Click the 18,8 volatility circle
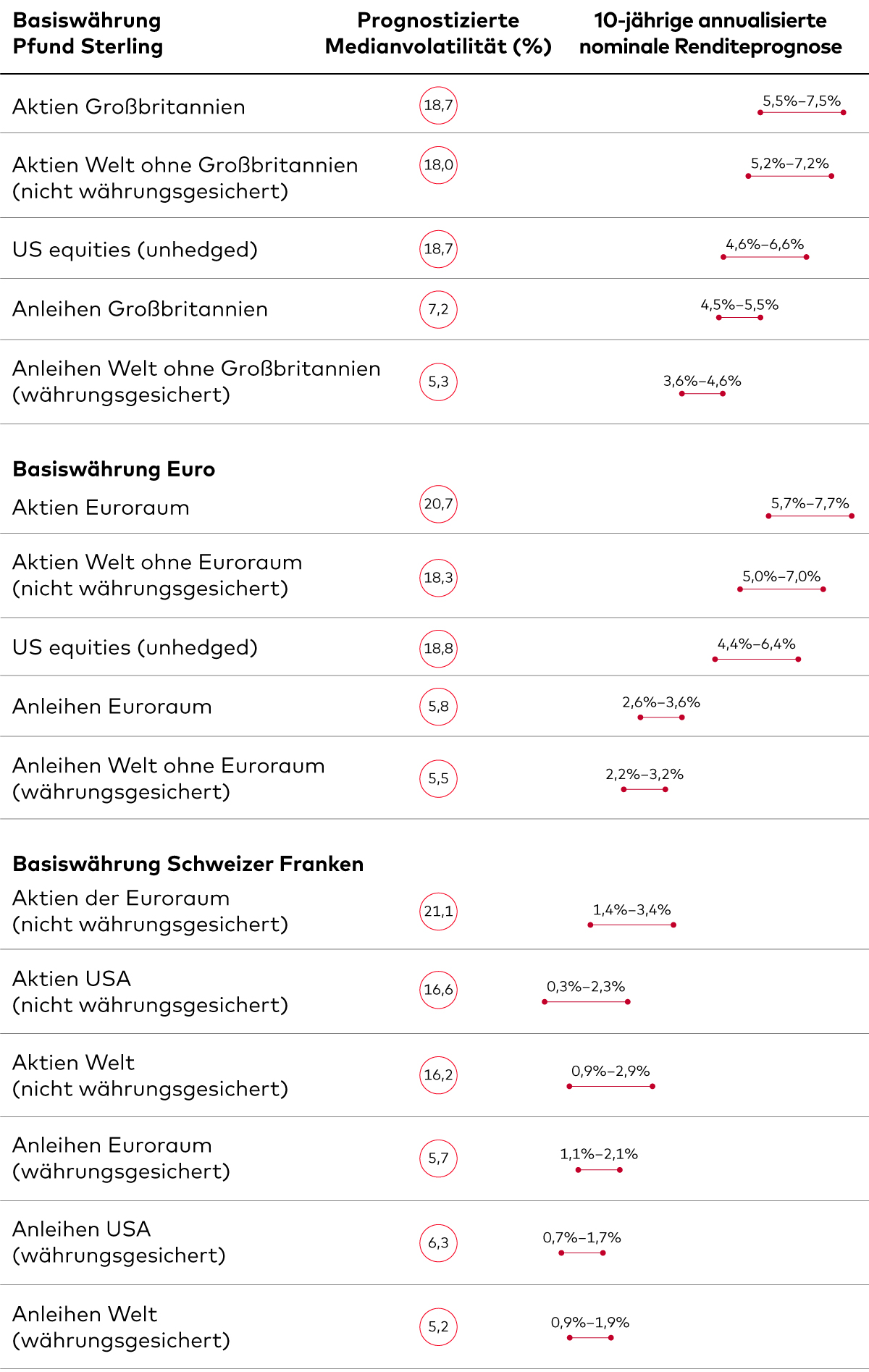The height and width of the screenshot is (1372, 869). click(x=438, y=648)
